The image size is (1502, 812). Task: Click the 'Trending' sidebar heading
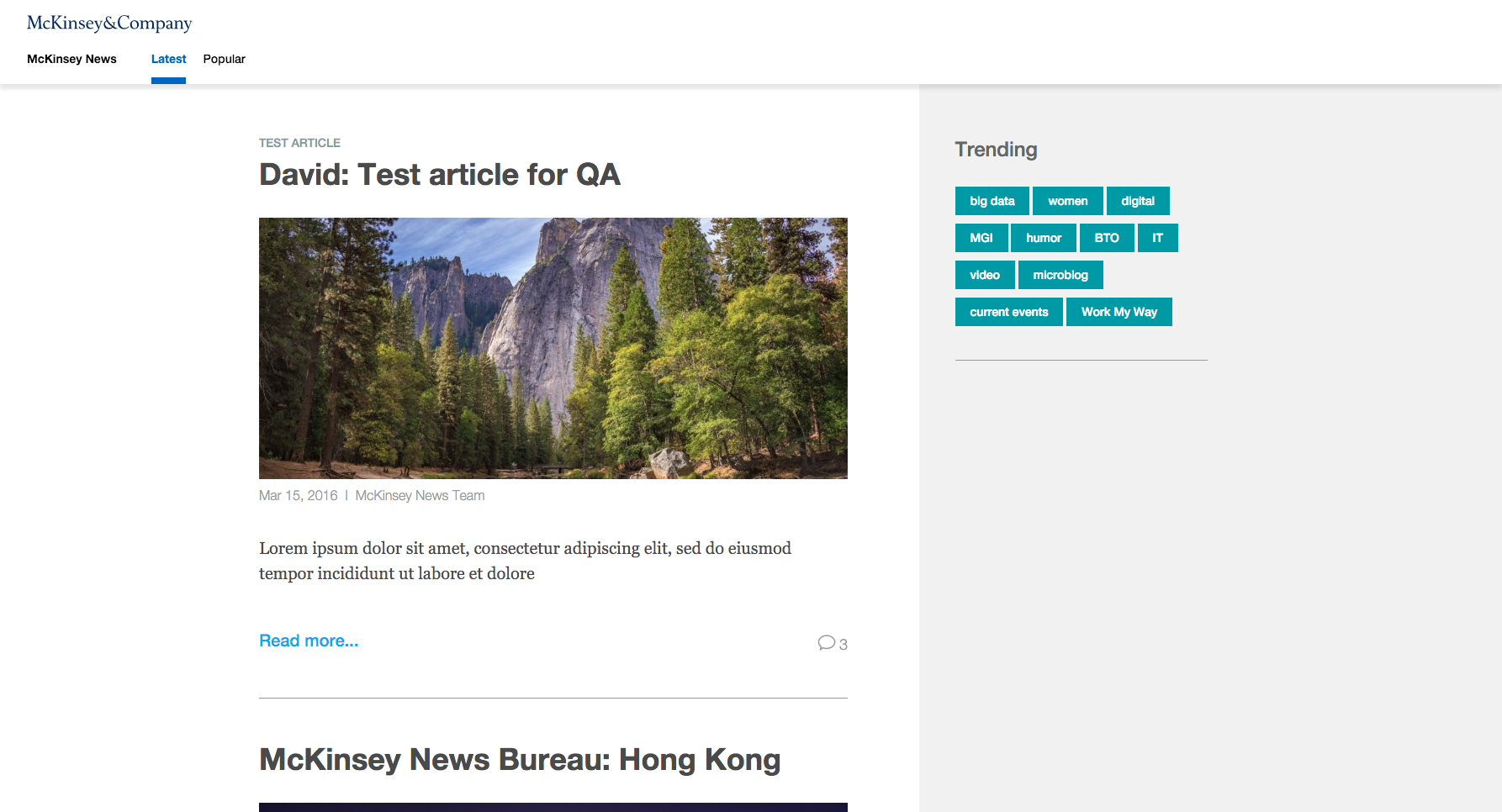tap(996, 150)
